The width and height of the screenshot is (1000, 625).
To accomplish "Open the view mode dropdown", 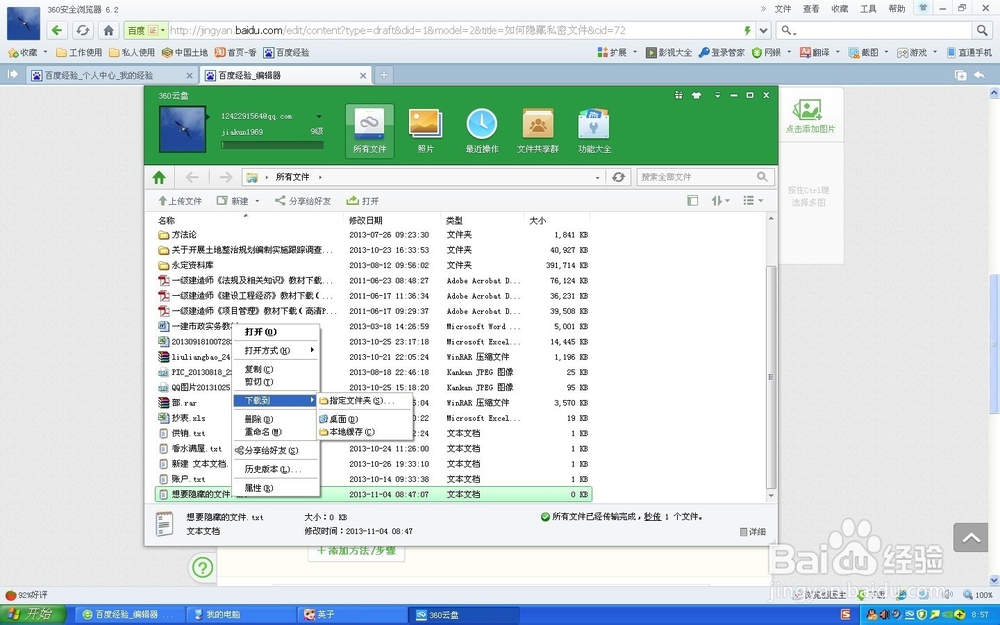I will (753, 200).
